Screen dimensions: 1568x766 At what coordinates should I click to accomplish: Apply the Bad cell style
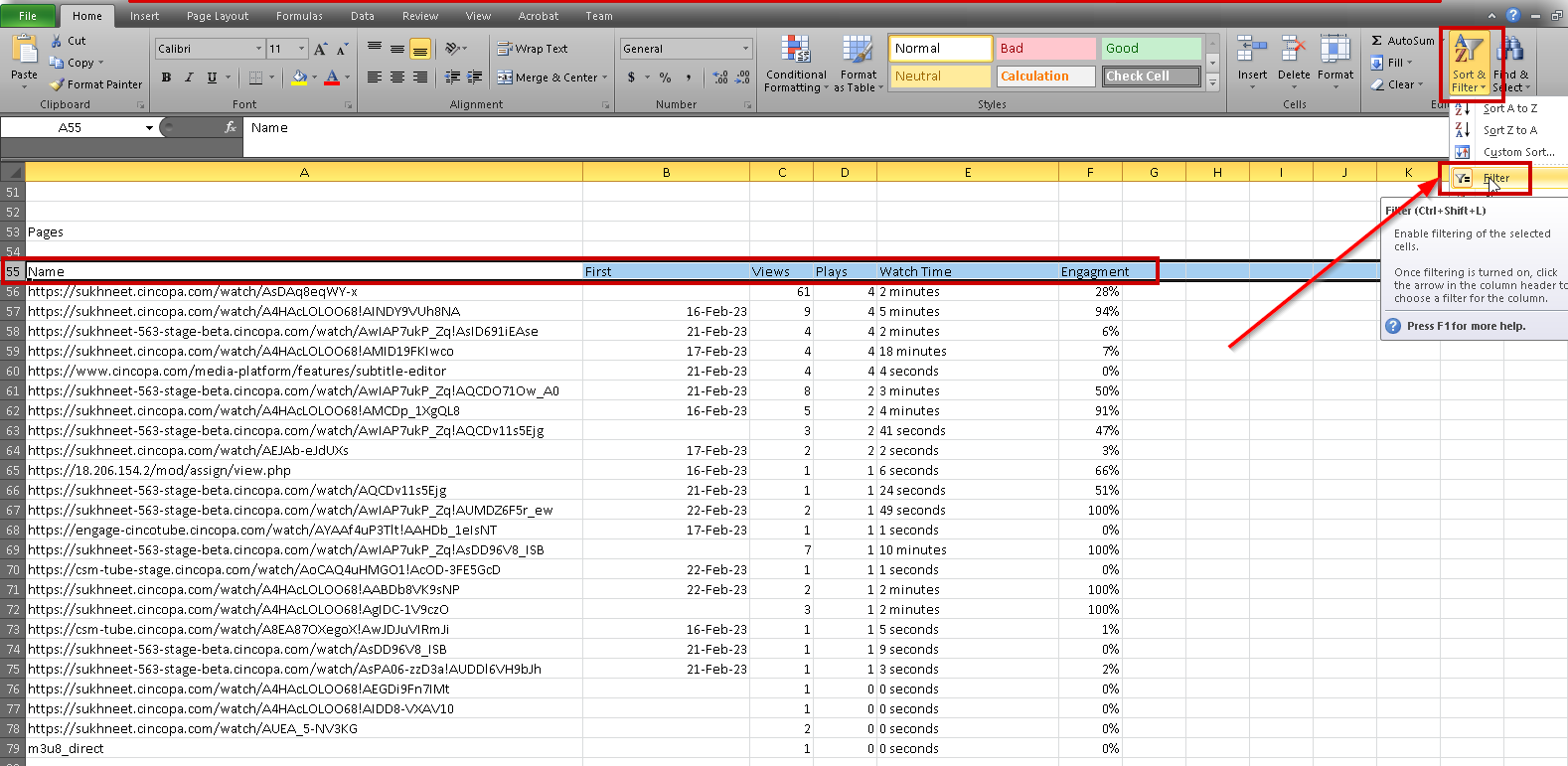point(1045,49)
